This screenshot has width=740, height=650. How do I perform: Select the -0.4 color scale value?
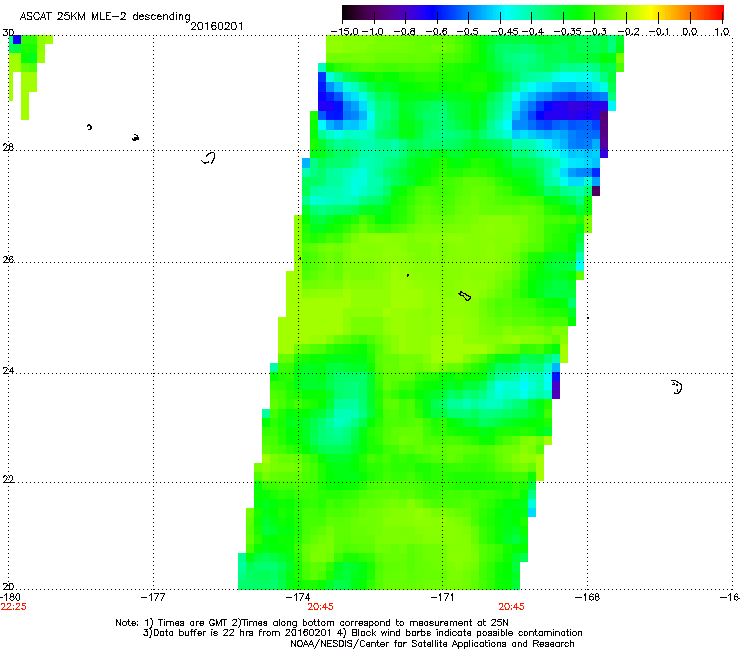pos(531,32)
